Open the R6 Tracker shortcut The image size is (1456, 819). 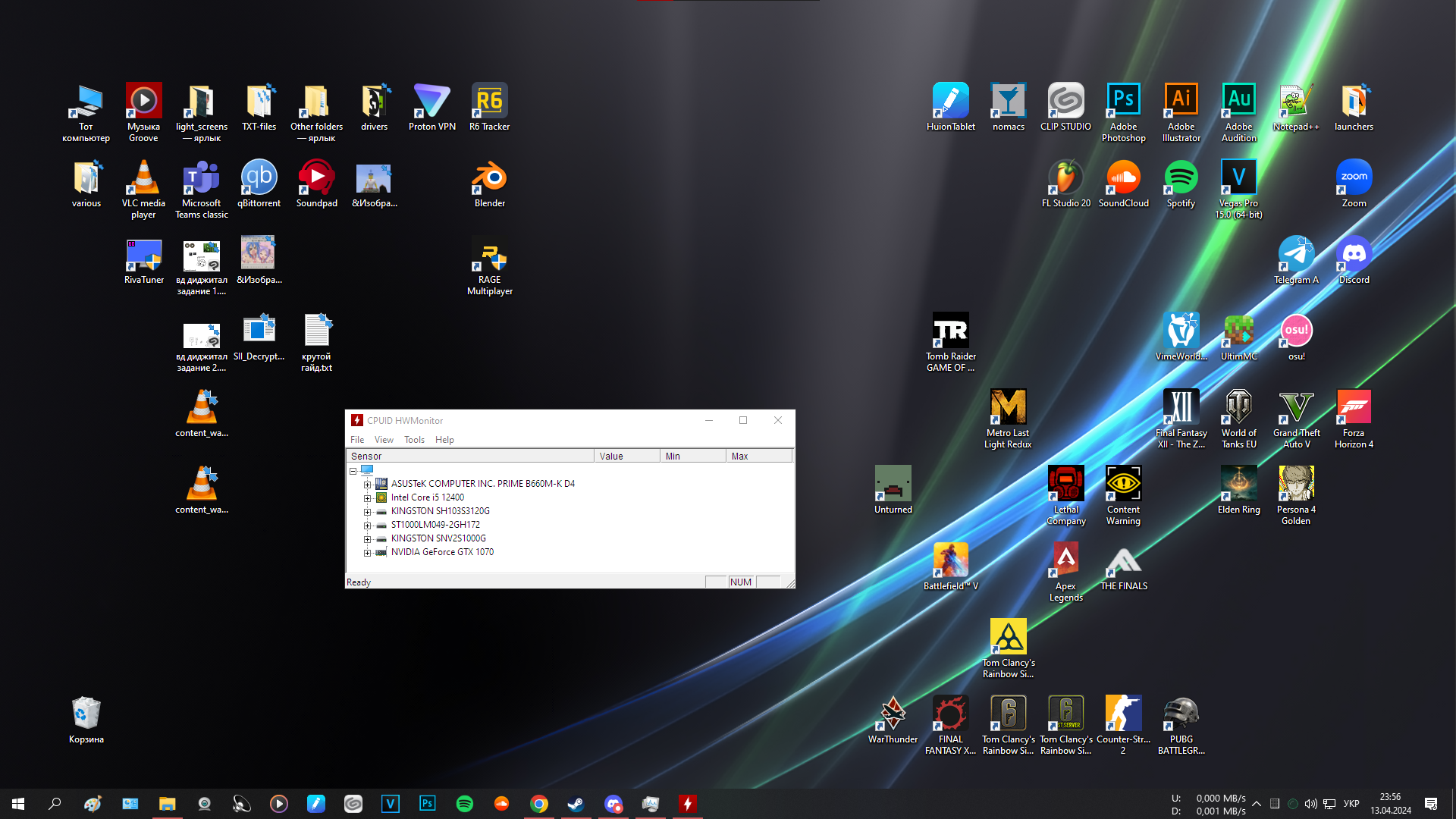point(489,107)
